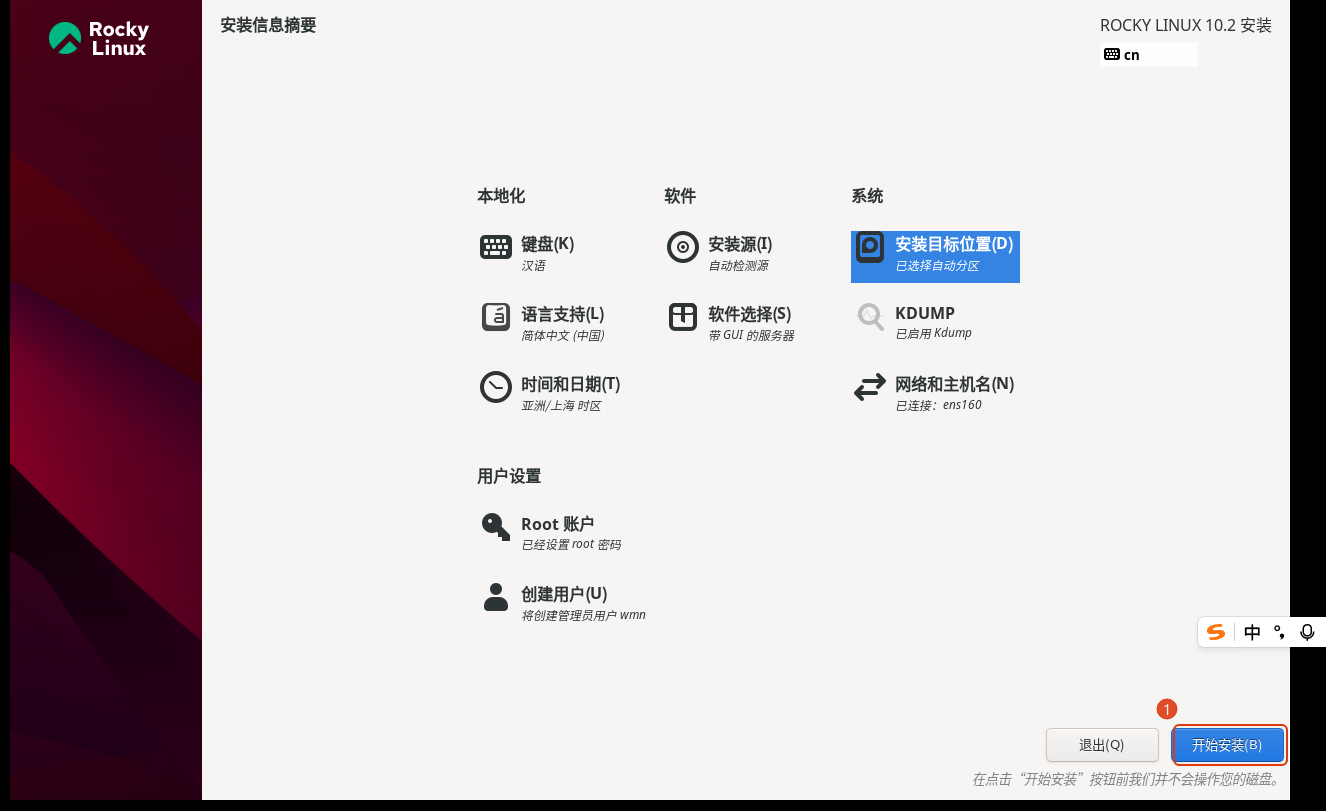Viewport: 1326px width, 811px height.
Task: Click the create user person icon
Action: 496,597
